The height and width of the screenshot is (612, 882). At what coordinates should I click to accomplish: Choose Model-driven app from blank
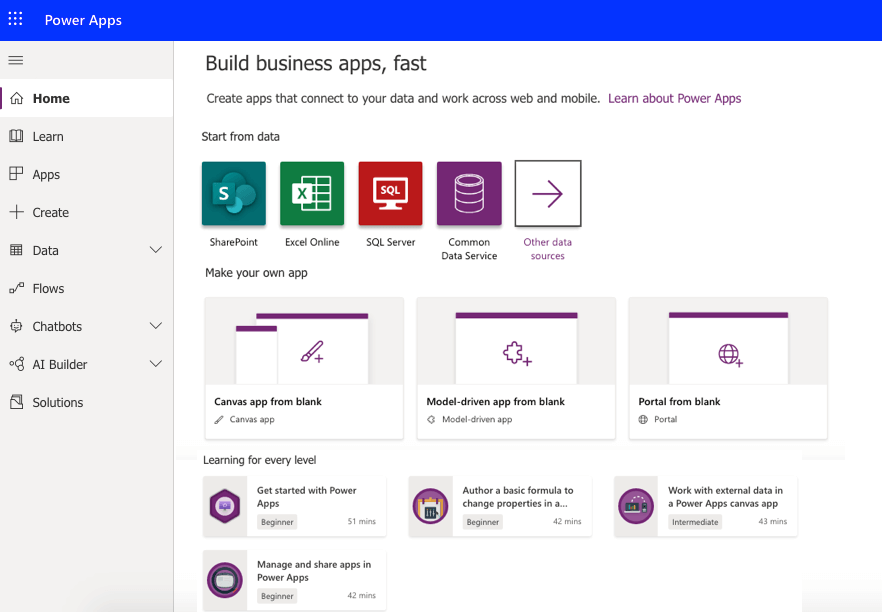tap(515, 367)
